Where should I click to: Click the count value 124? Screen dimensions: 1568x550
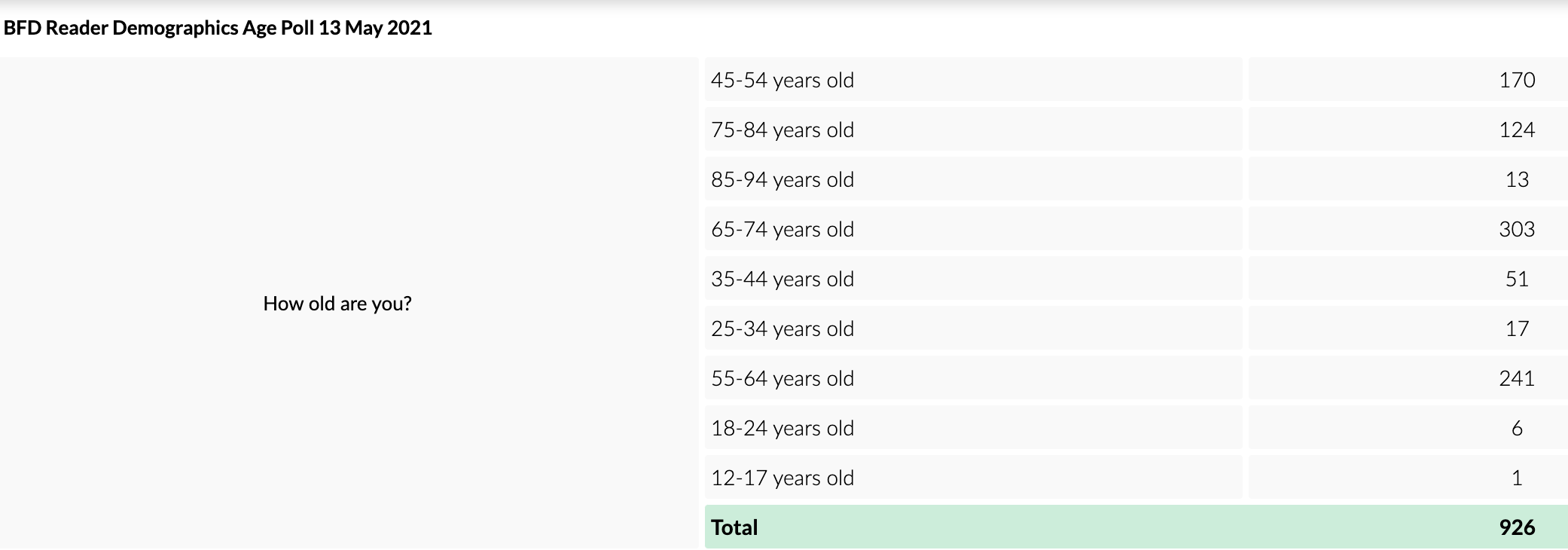(x=1517, y=130)
